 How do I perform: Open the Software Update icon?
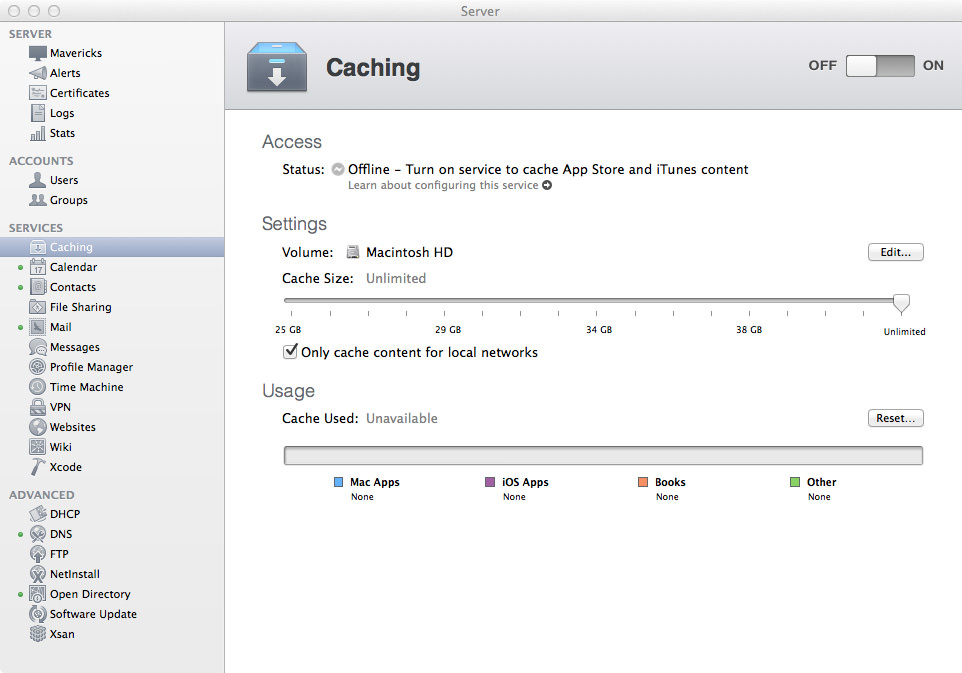37,614
